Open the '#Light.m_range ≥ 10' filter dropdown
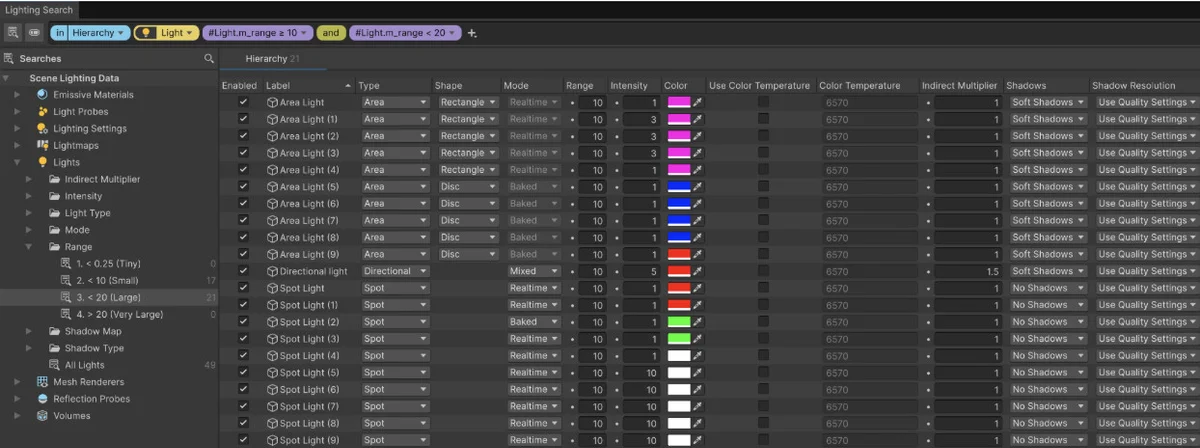This screenshot has height=448, width=1200. tap(258, 33)
